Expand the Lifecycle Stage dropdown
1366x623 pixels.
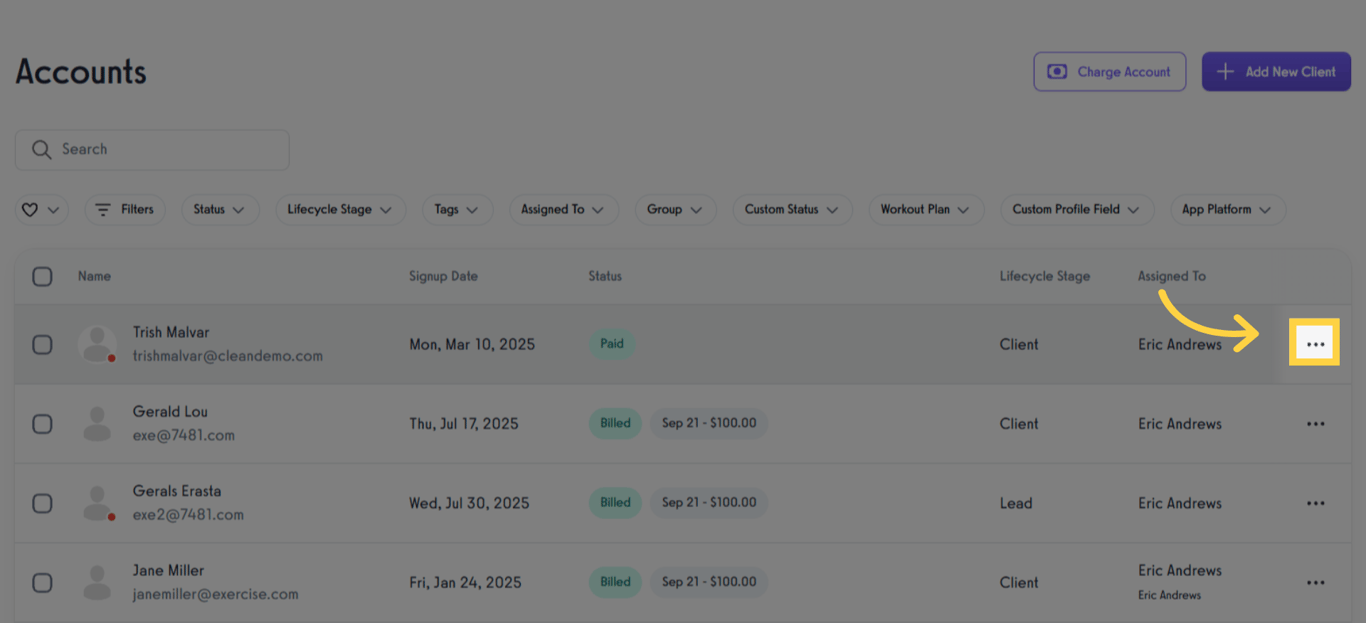click(x=340, y=209)
